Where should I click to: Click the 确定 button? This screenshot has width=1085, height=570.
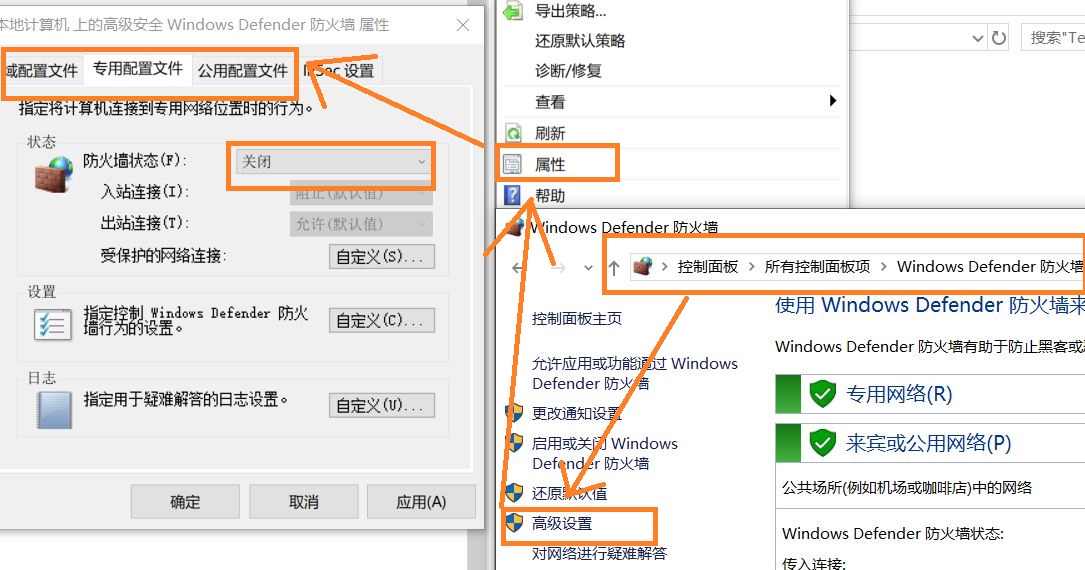[x=185, y=502]
